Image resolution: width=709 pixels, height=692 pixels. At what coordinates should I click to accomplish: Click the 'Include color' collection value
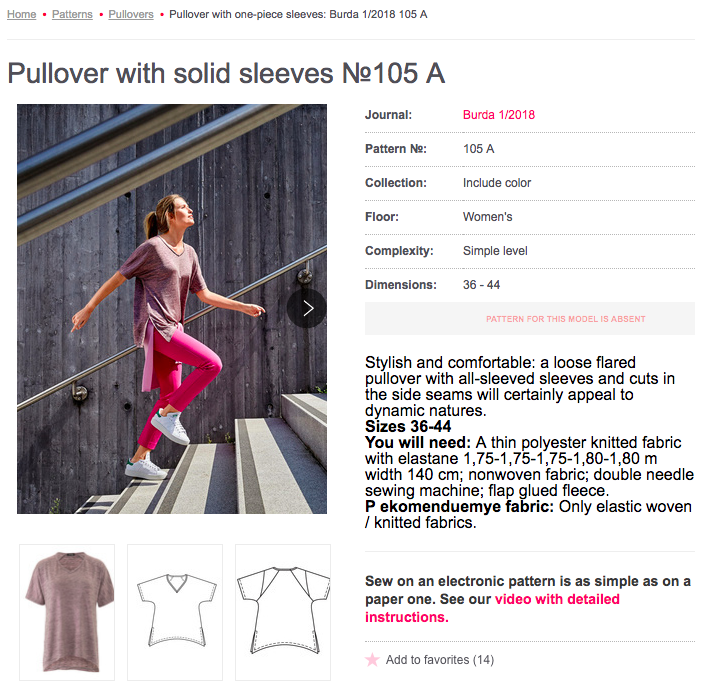[497, 183]
